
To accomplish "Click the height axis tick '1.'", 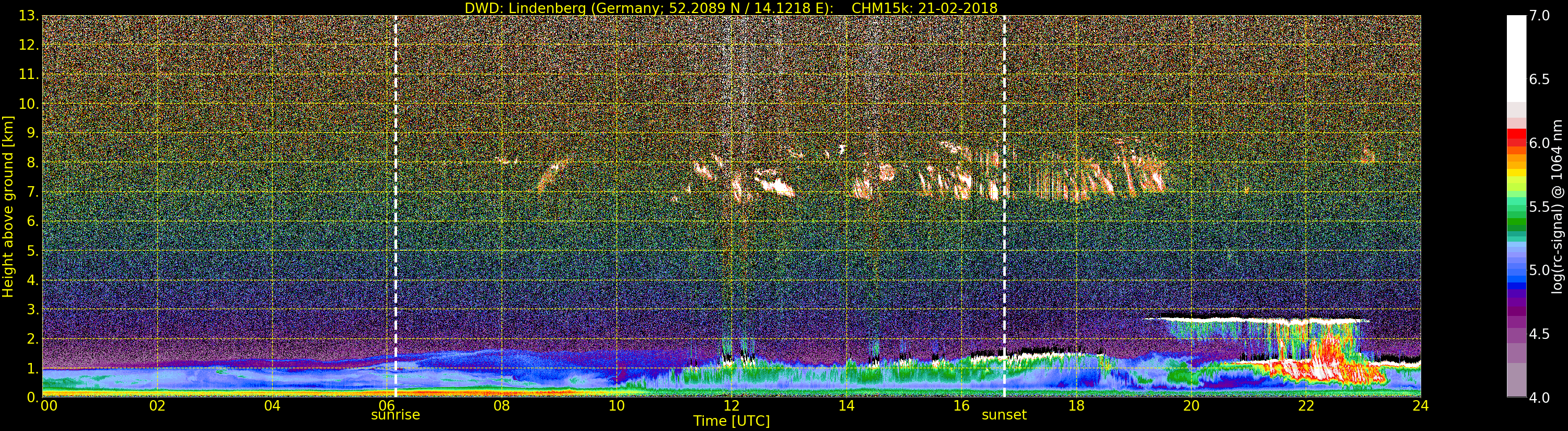I will click(32, 368).
